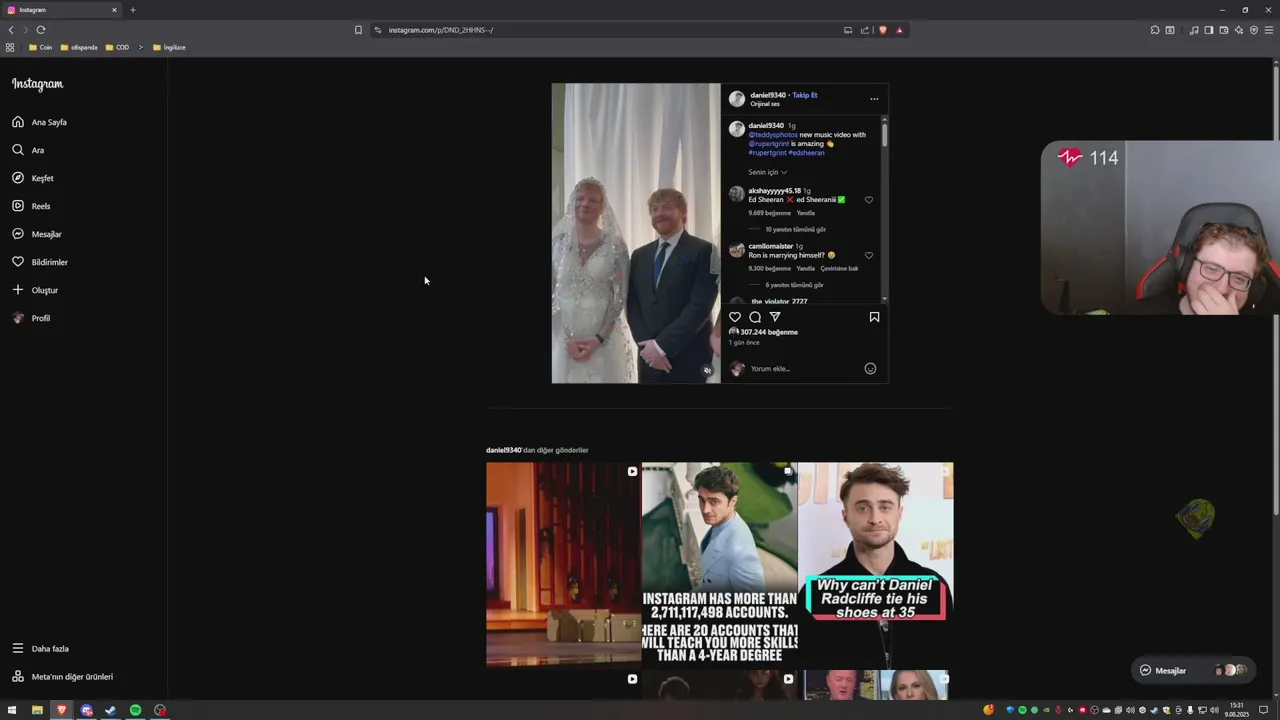
Task: Show all 10 replies under akshayyyyy45.18
Action: (x=795, y=229)
